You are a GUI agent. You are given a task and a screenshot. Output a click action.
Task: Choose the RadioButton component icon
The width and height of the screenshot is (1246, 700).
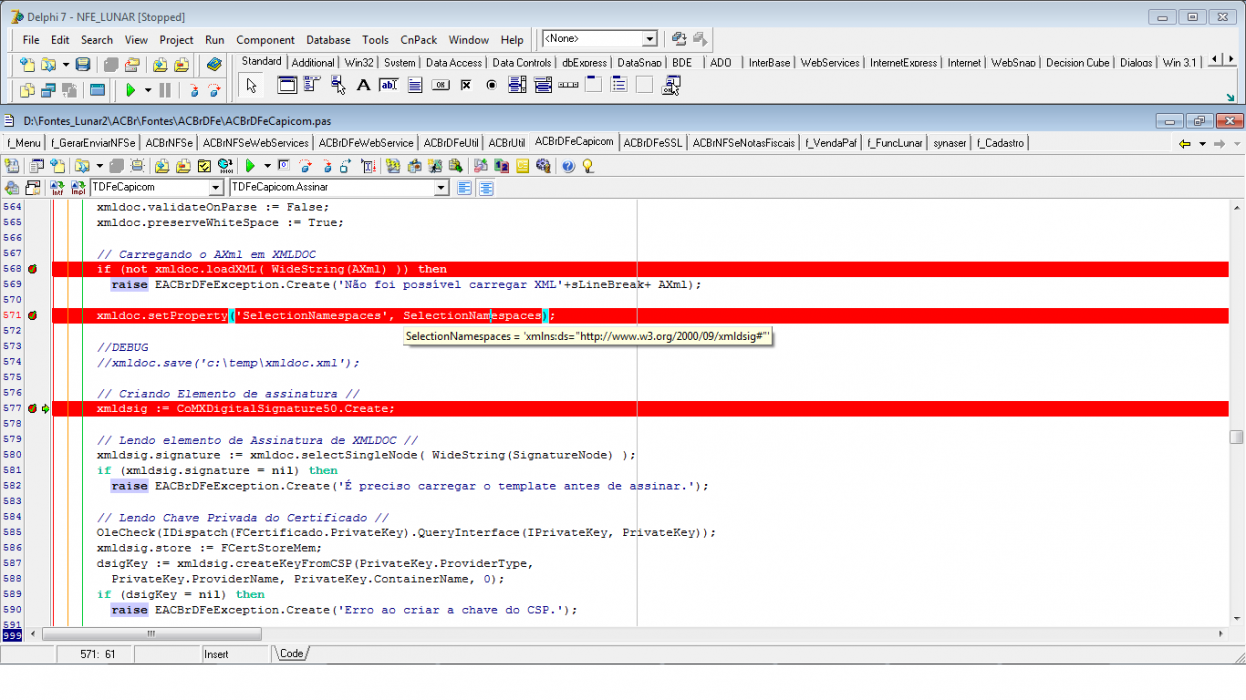click(491, 86)
